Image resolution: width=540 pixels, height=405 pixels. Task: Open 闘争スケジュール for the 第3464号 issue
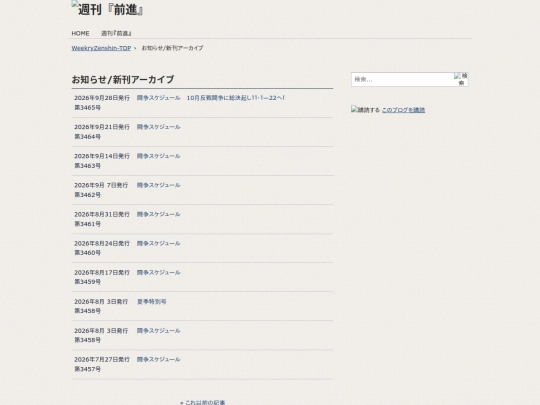(x=158, y=127)
